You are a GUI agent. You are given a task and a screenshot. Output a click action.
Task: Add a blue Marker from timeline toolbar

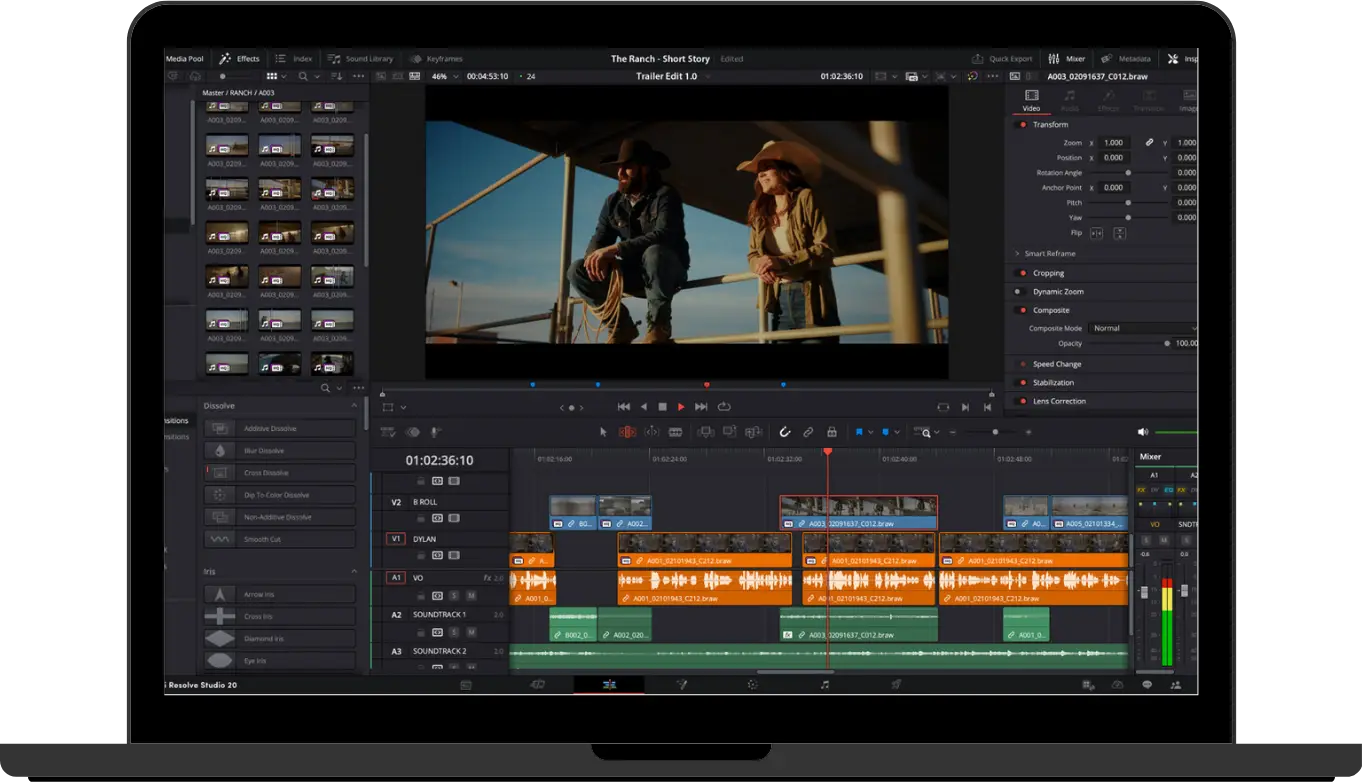(885, 432)
